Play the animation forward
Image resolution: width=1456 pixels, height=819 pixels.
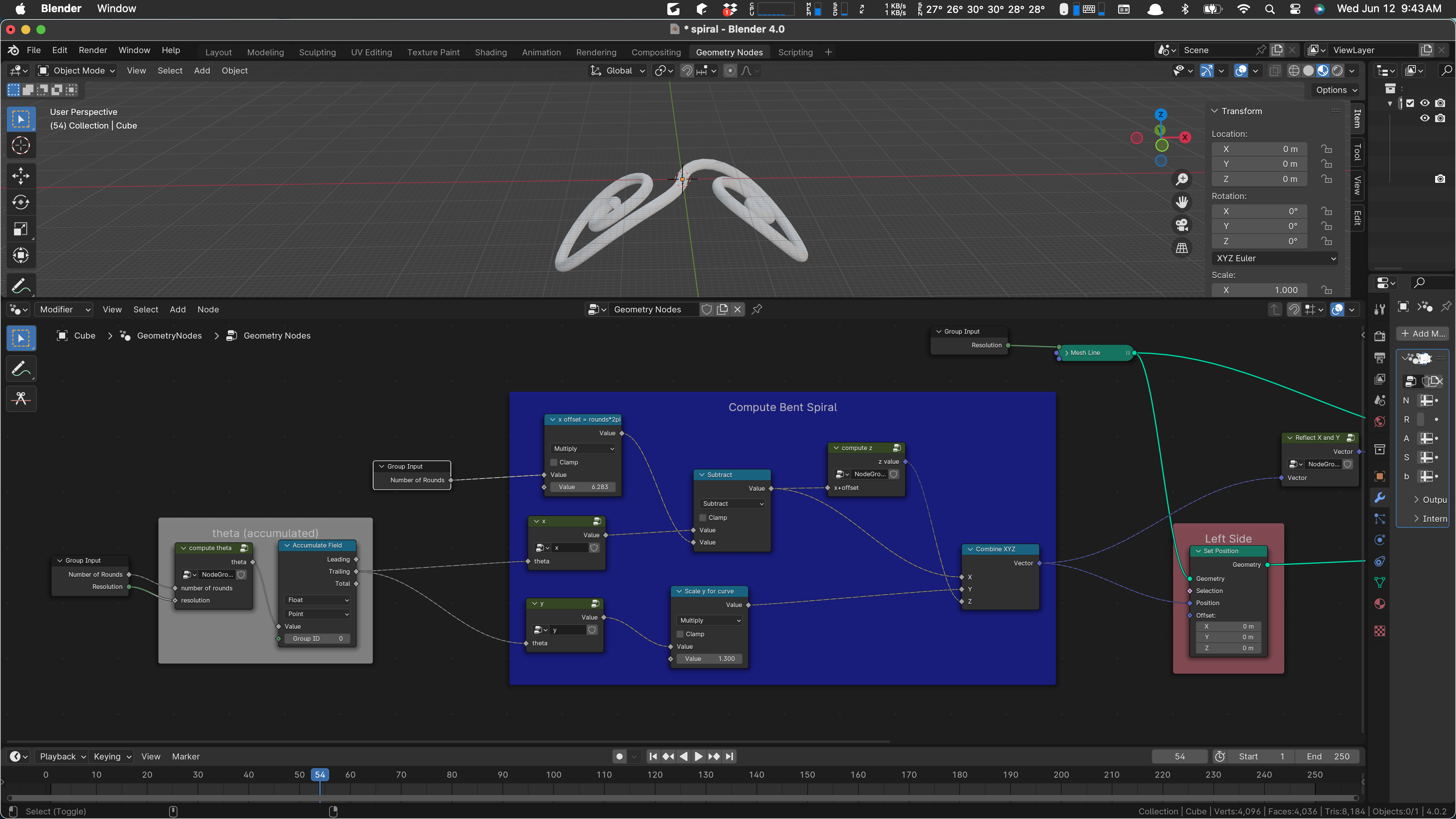(x=698, y=756)
